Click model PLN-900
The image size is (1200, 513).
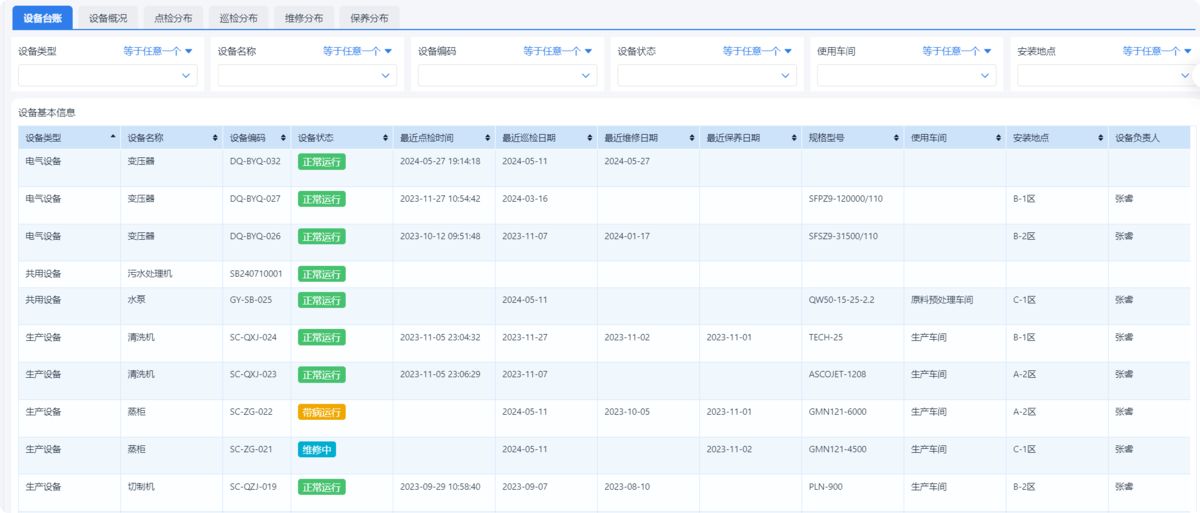(825, 486)
